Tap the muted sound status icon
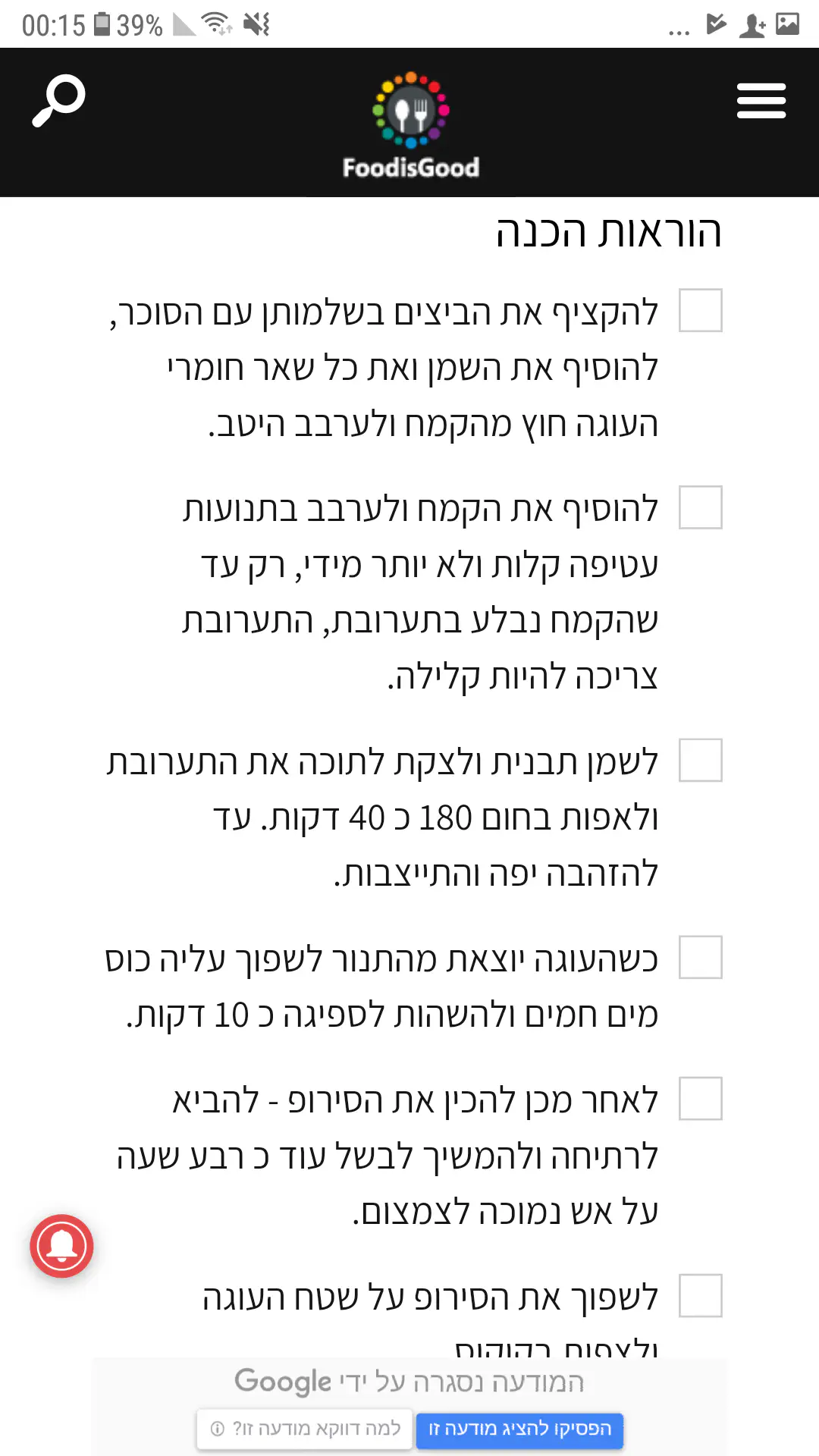Viewport: 819px width, 1456px height. [257, 24]
